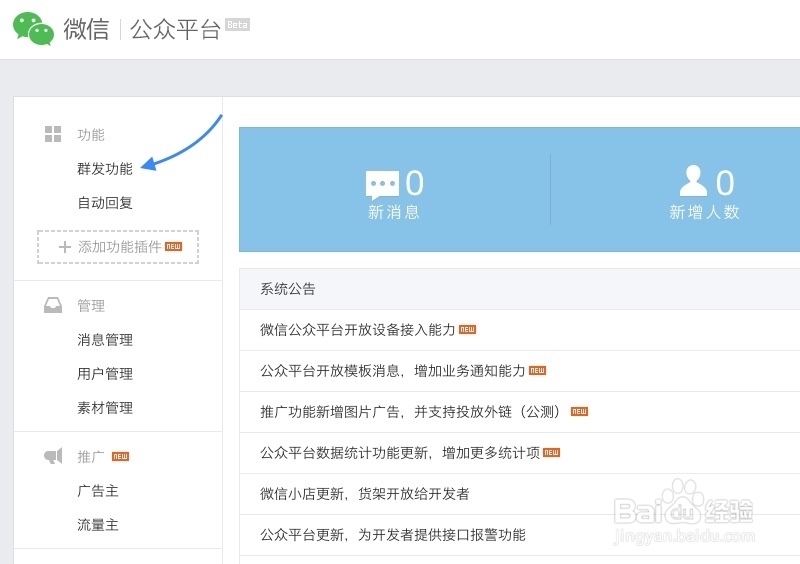Click the 新增人数 count 0
Viewport: 800px width, 564px height.
click(725, 183)
